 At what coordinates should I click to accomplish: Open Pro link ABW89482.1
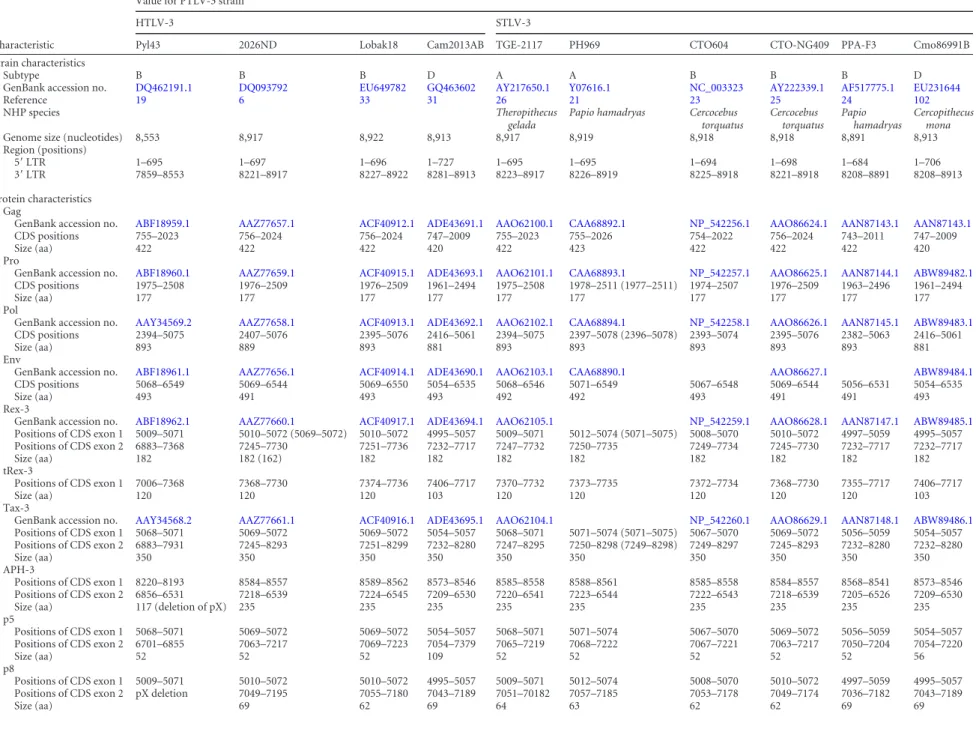[x=942, y=273]
